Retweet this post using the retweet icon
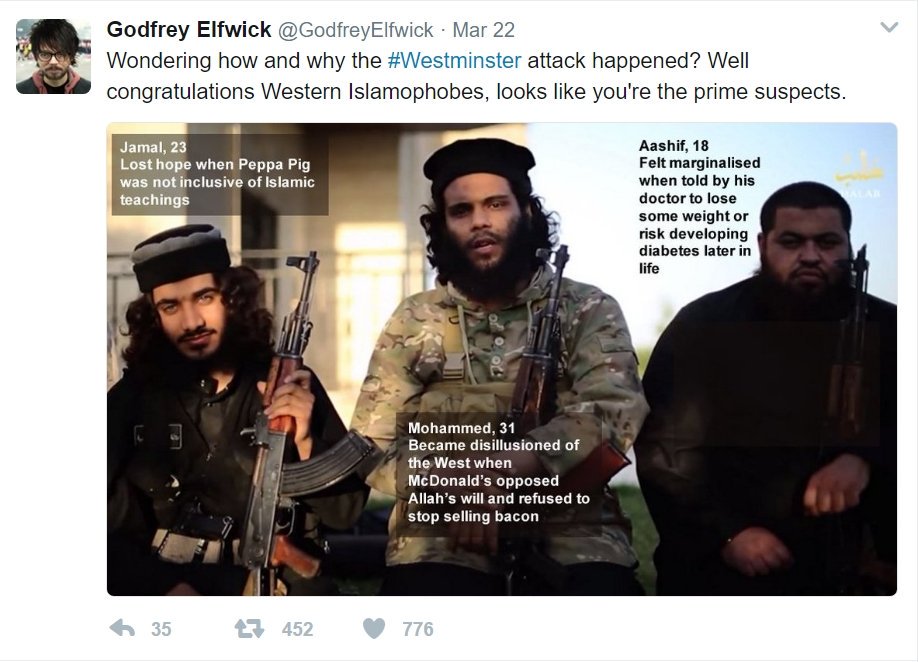 click(249, 629)
